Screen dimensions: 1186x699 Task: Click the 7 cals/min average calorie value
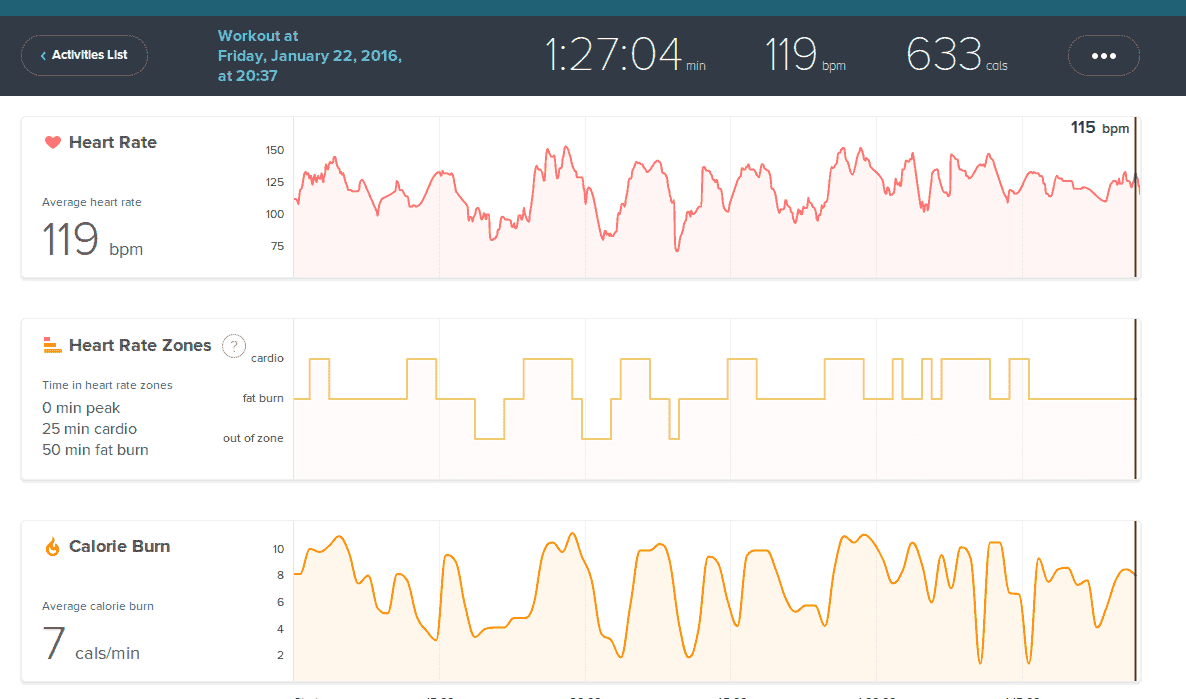(91, 644)
